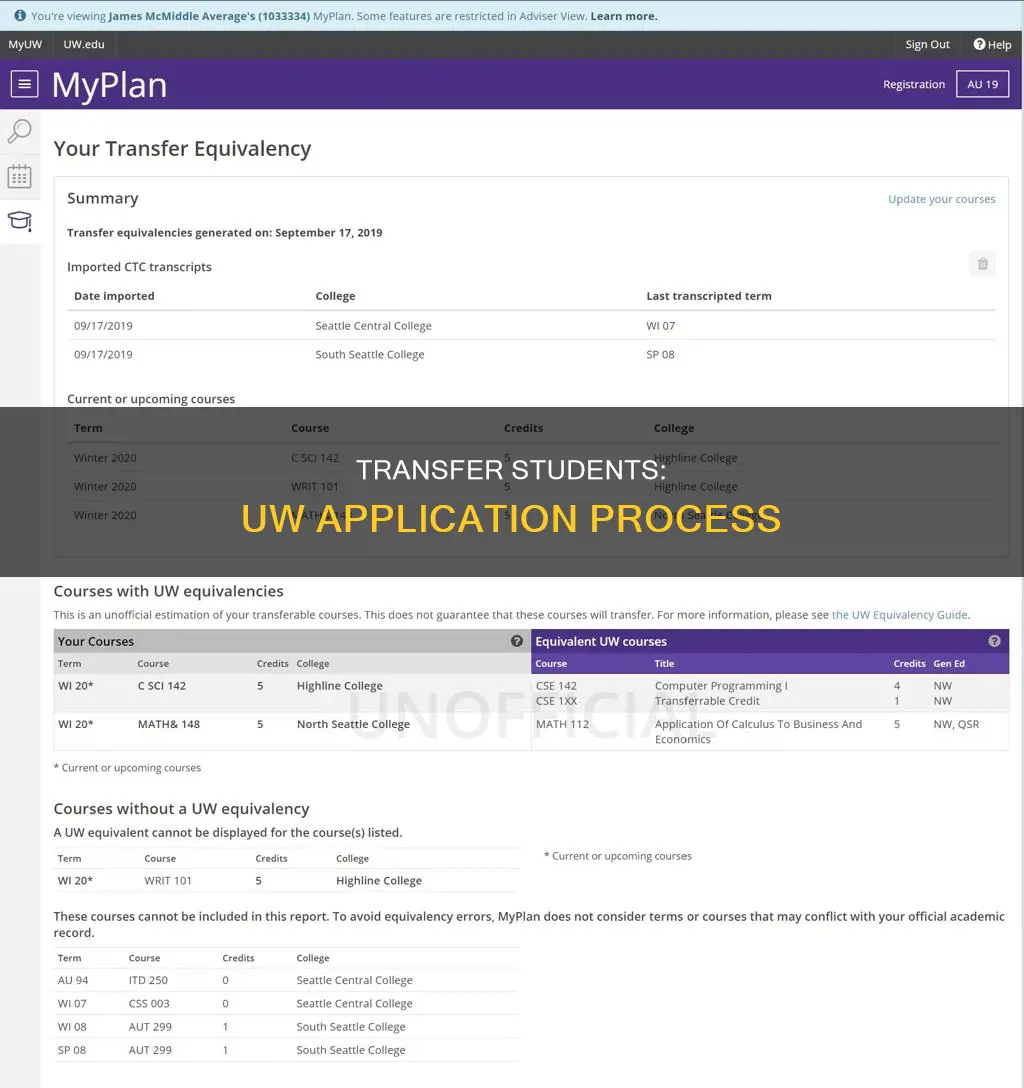Open the hamburger menu beside MyPlan
The width and height of the screenshot is (1024, 1088).
24,84
